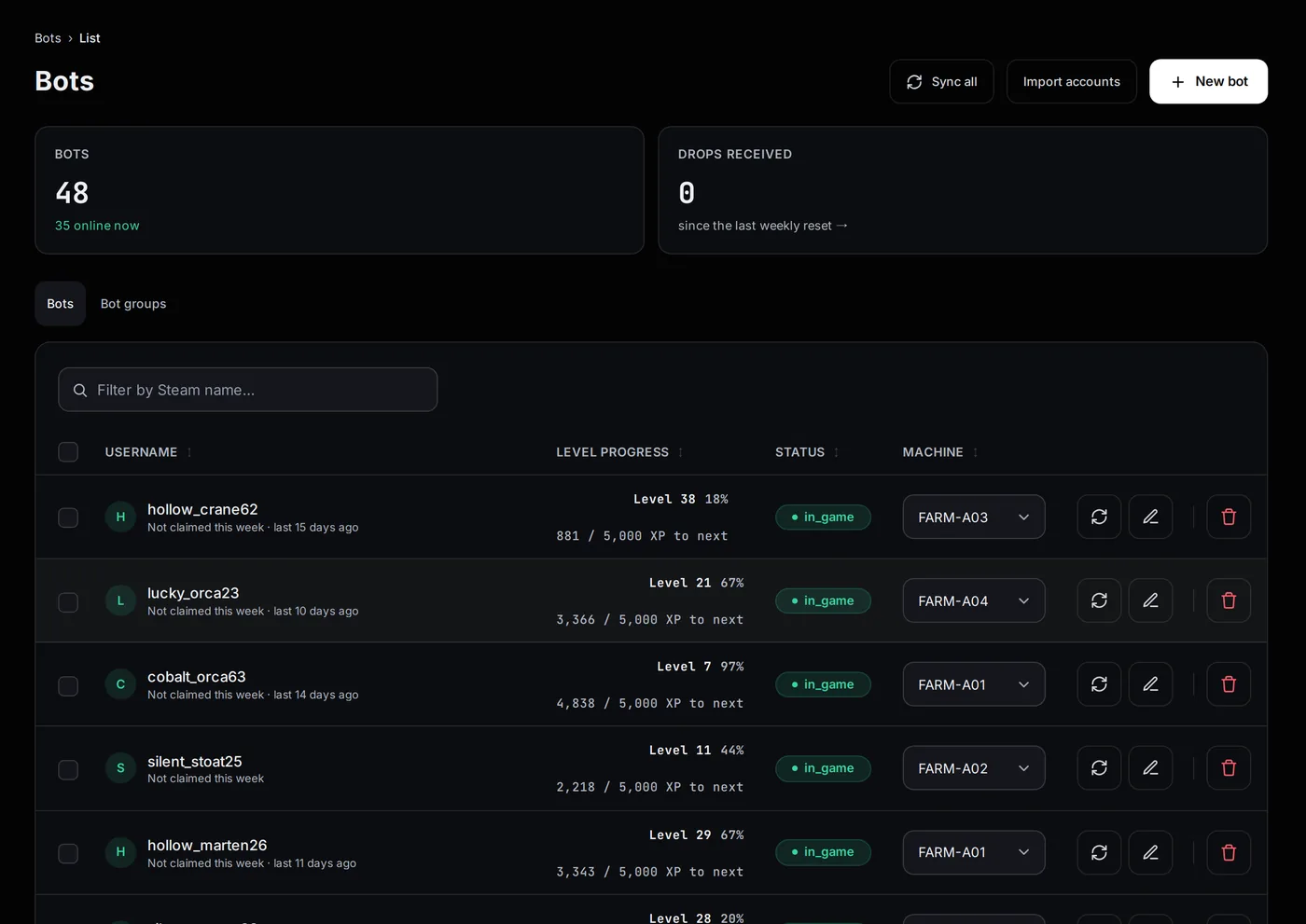Sort table by Username column

click(x=148, y=452)
